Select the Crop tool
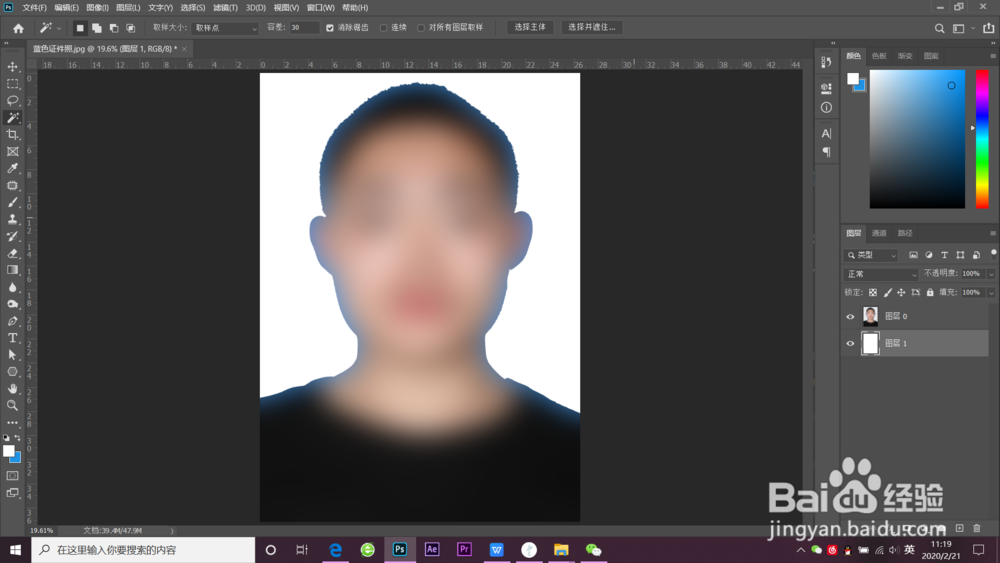 click(12, 135)
